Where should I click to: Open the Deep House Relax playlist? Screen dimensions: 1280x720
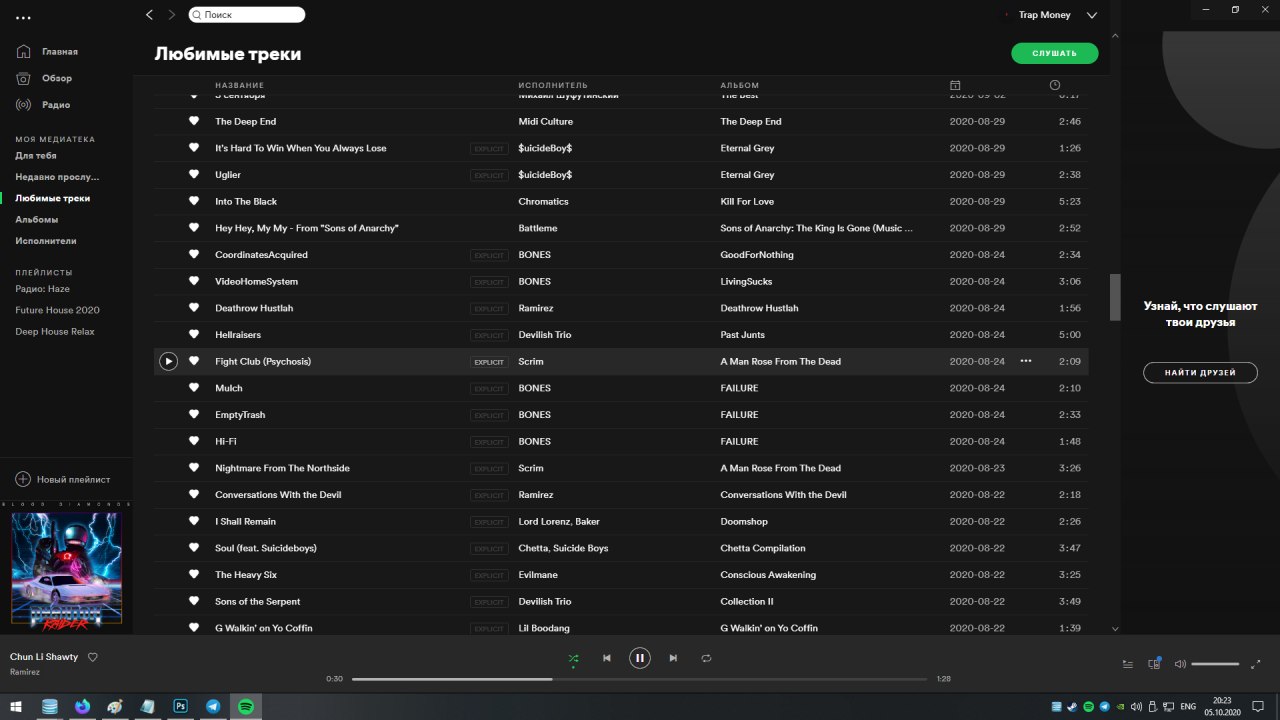(x=55, y=331)
